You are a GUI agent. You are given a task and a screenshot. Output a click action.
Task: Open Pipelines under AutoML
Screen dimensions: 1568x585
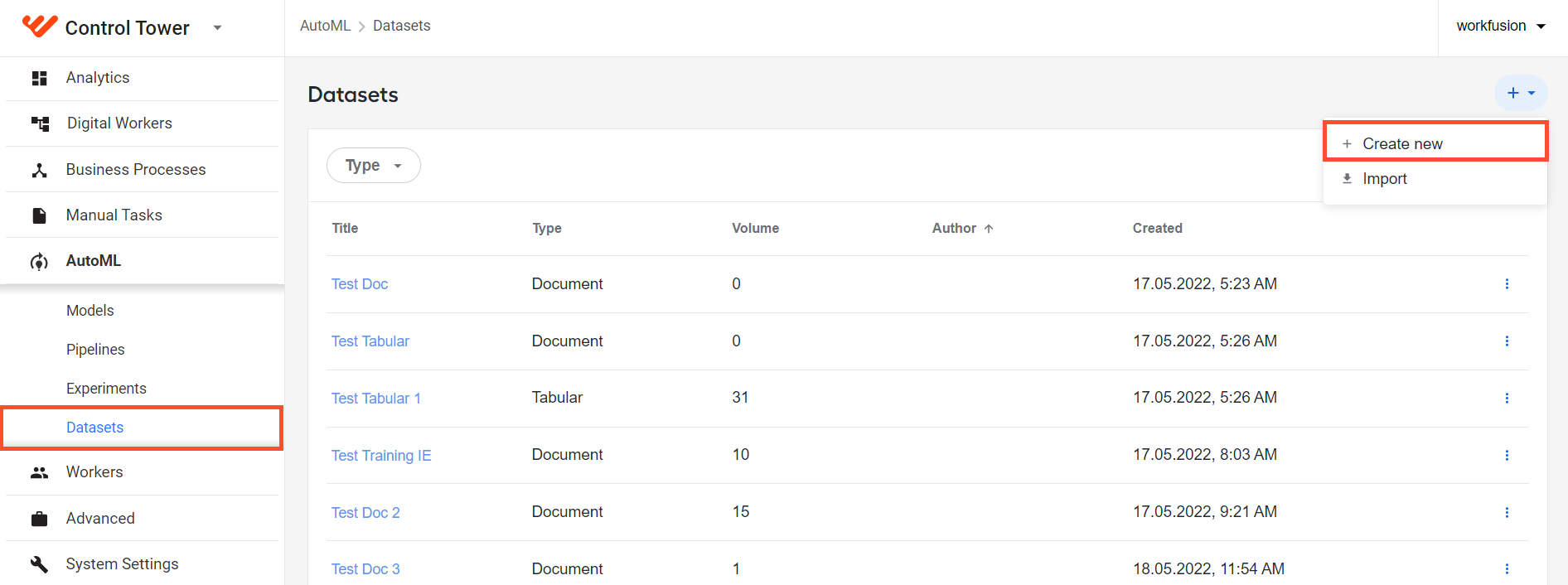point(95,349)
